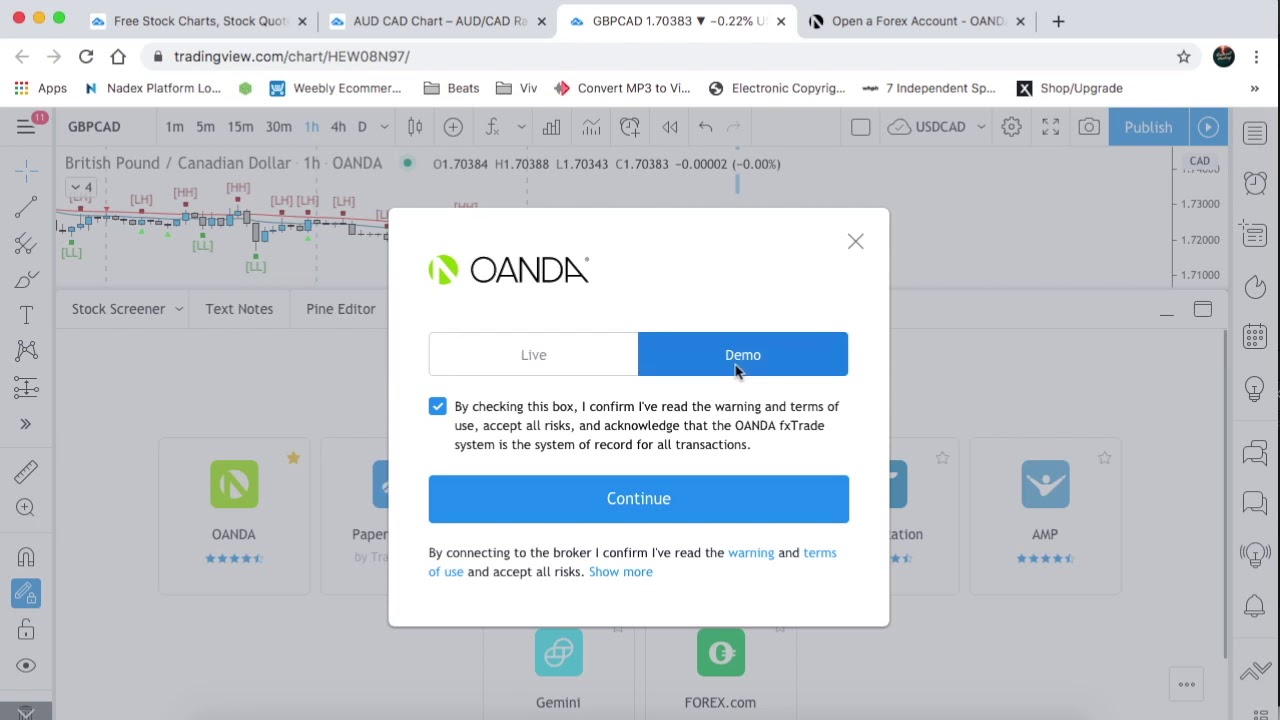The height and width of the screenshot is (720, 1280).
Task: Switch chart to 4h interval
Action: tap(338, 127)
